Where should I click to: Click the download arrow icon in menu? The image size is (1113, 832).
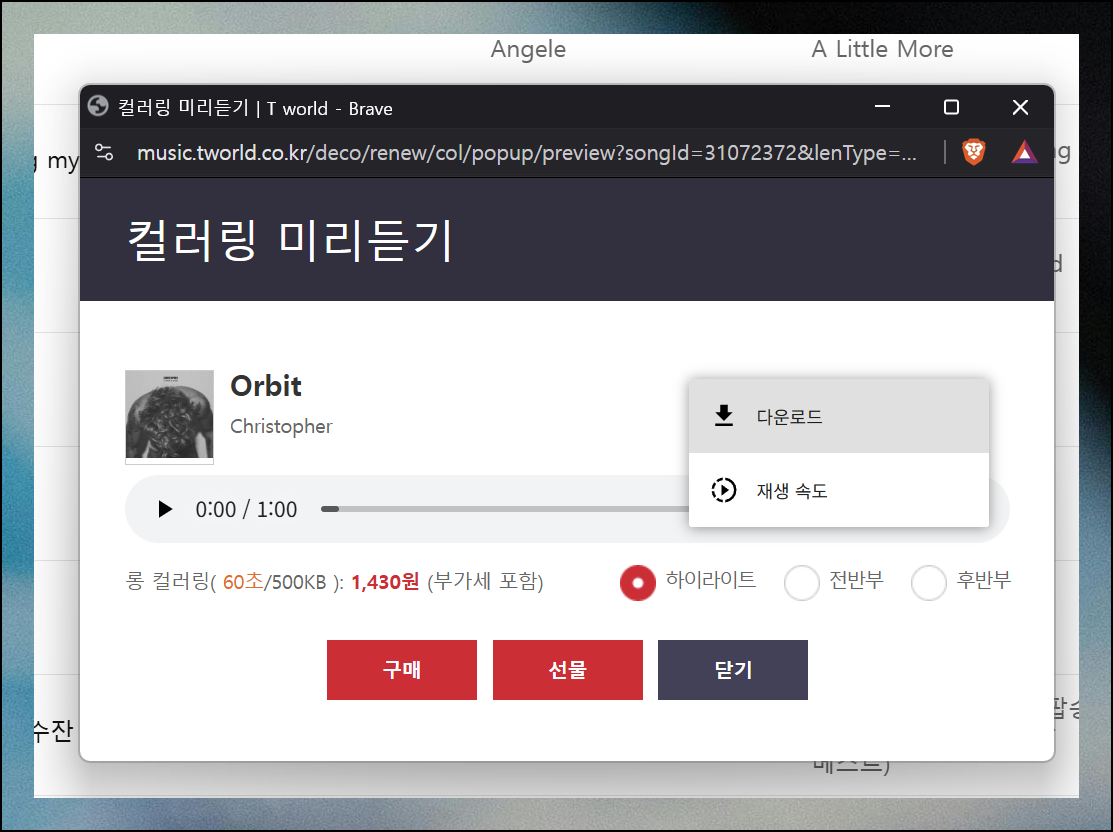(723, 416)
